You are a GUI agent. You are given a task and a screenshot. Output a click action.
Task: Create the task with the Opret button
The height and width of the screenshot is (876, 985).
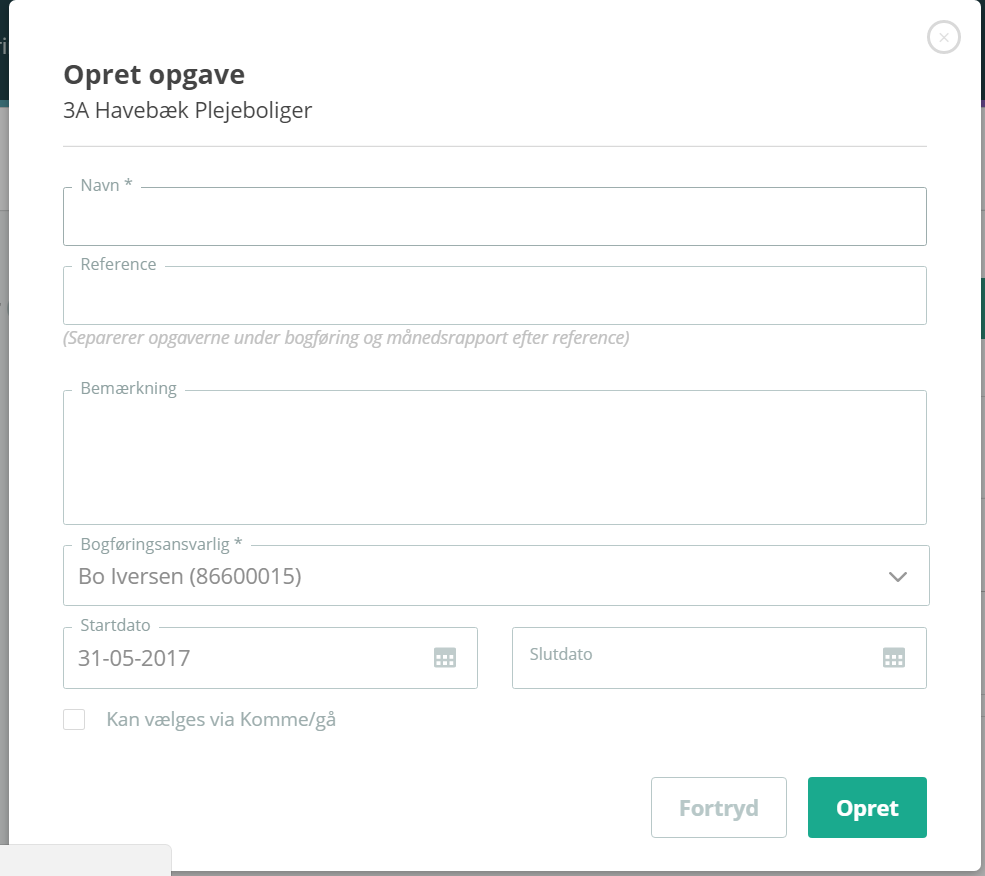click(867, 808)
